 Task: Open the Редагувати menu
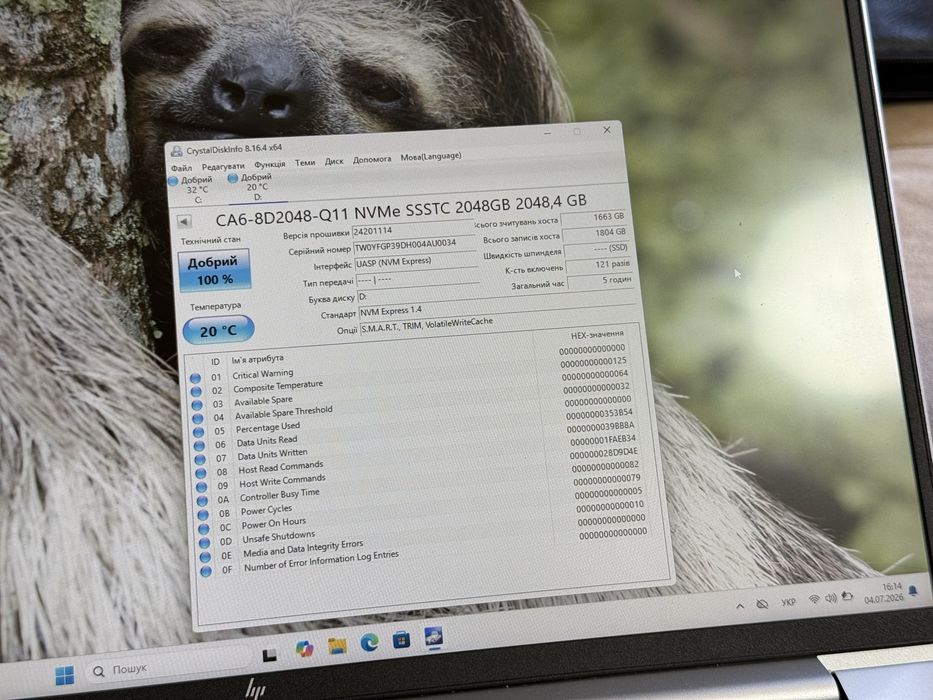tap(223, 166)
